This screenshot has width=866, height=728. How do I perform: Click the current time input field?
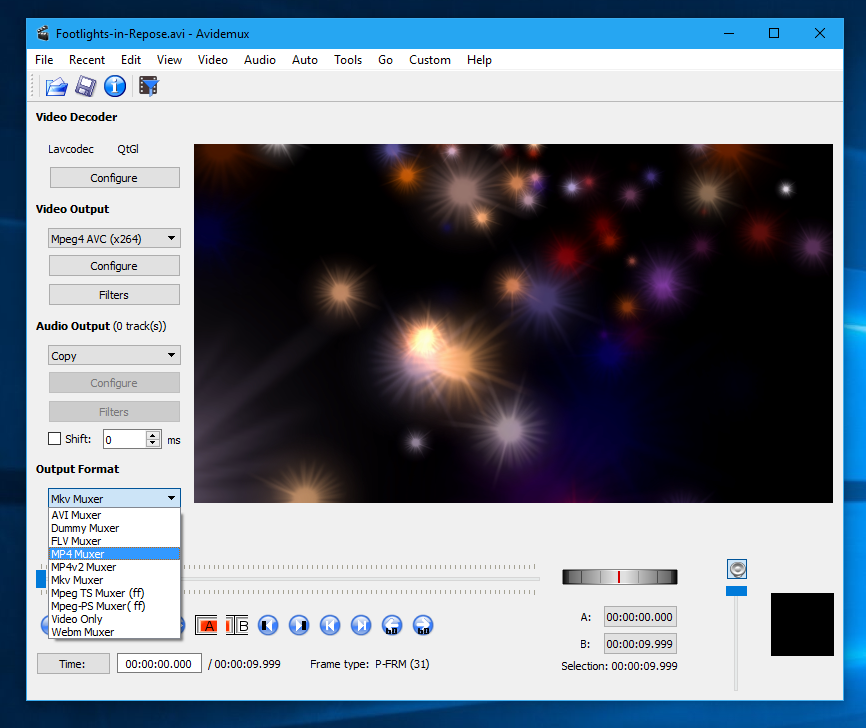159,664
